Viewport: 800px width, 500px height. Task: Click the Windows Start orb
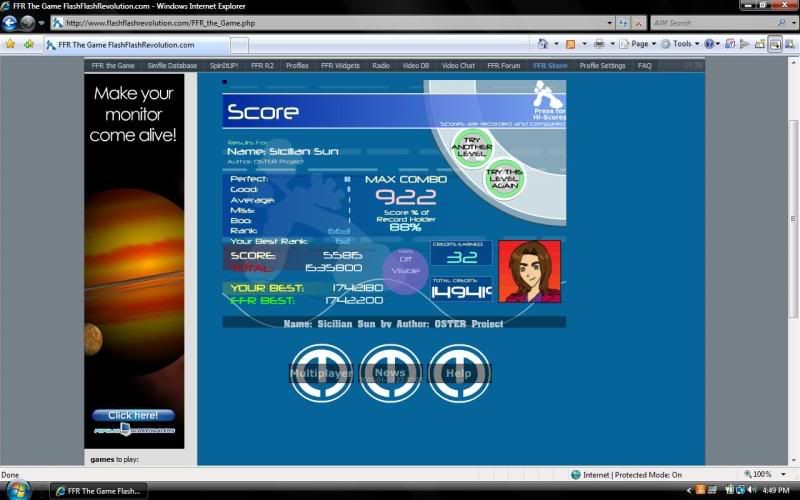click(x=17, y=490)
